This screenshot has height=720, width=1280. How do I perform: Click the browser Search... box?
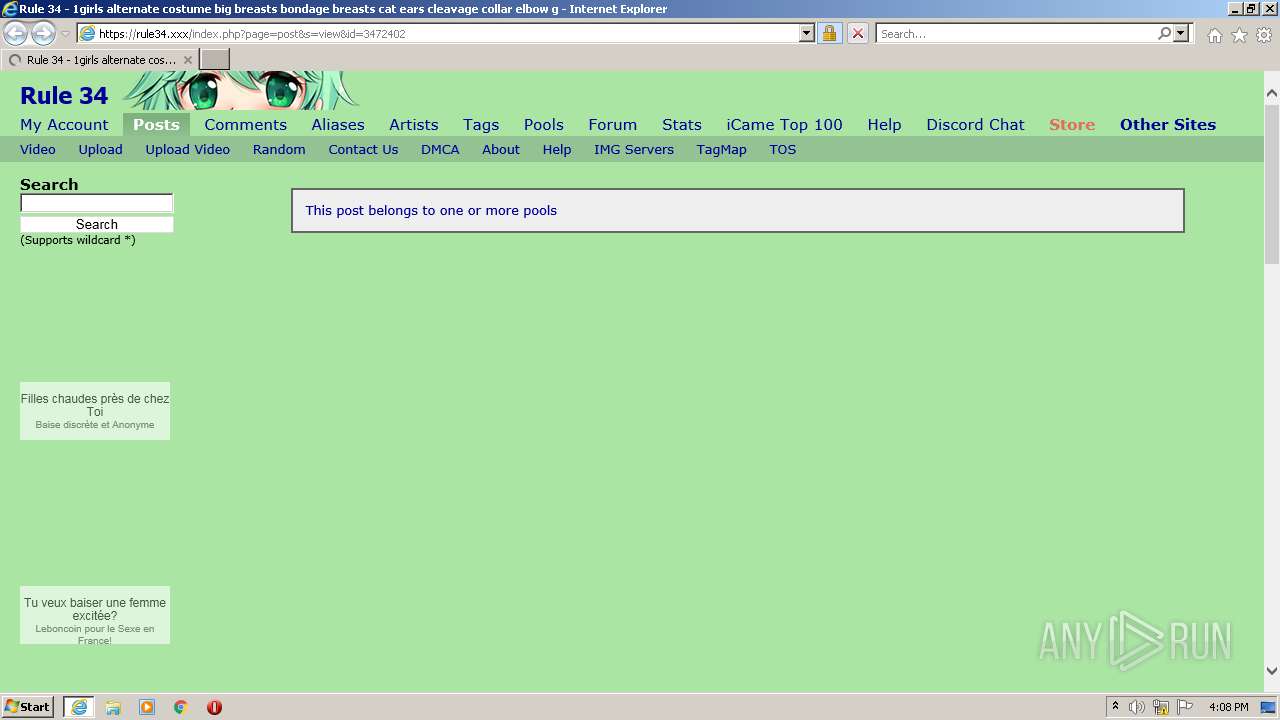click(x=1016, y=34)
